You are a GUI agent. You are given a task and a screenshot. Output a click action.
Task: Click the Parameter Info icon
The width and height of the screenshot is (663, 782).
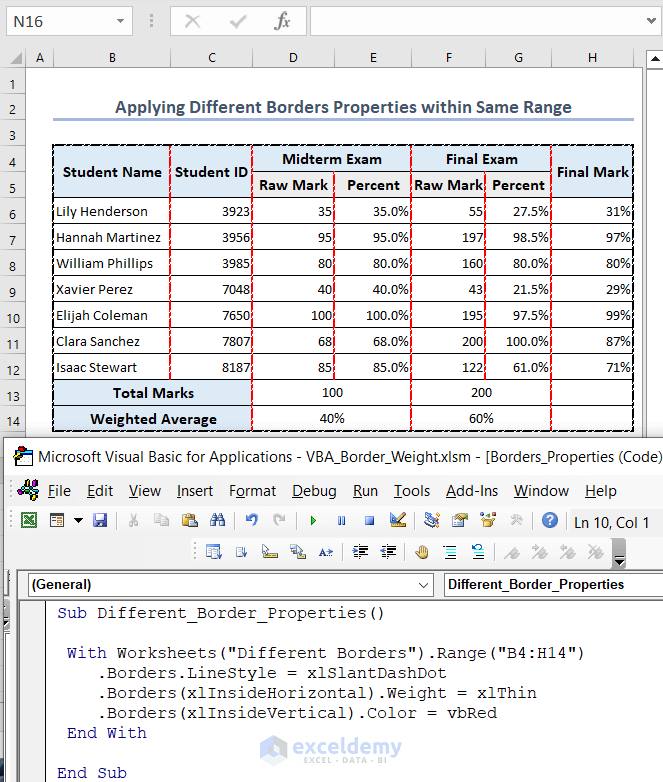pyautogui.click(x=298, y=552)
